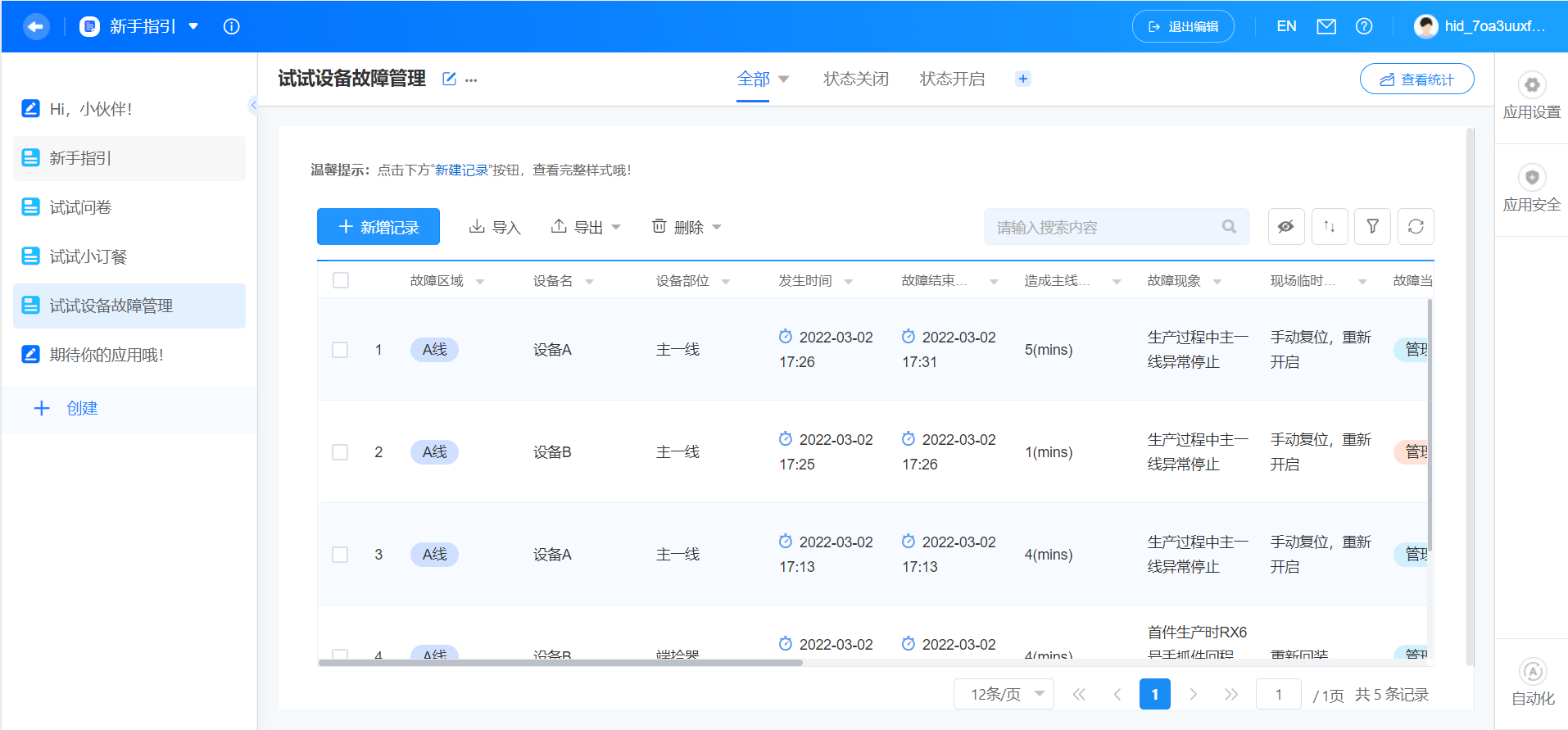Click the page's outer vertical scrollbar
The height and width of the screenshot is (730, 1568).
[1470, 397]
